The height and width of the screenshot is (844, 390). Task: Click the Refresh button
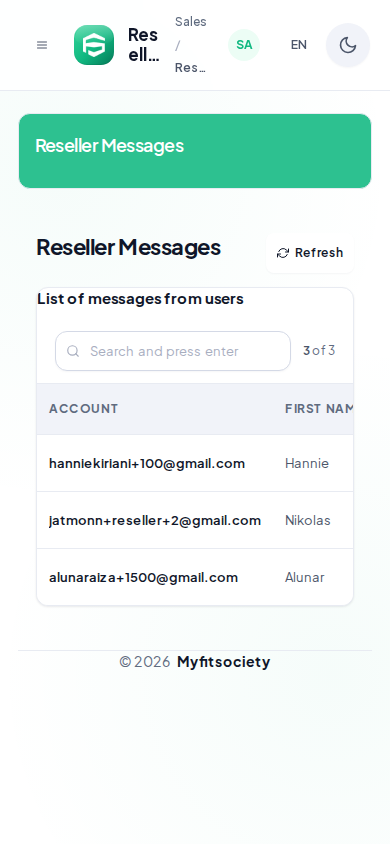click(x=310, y=253)
